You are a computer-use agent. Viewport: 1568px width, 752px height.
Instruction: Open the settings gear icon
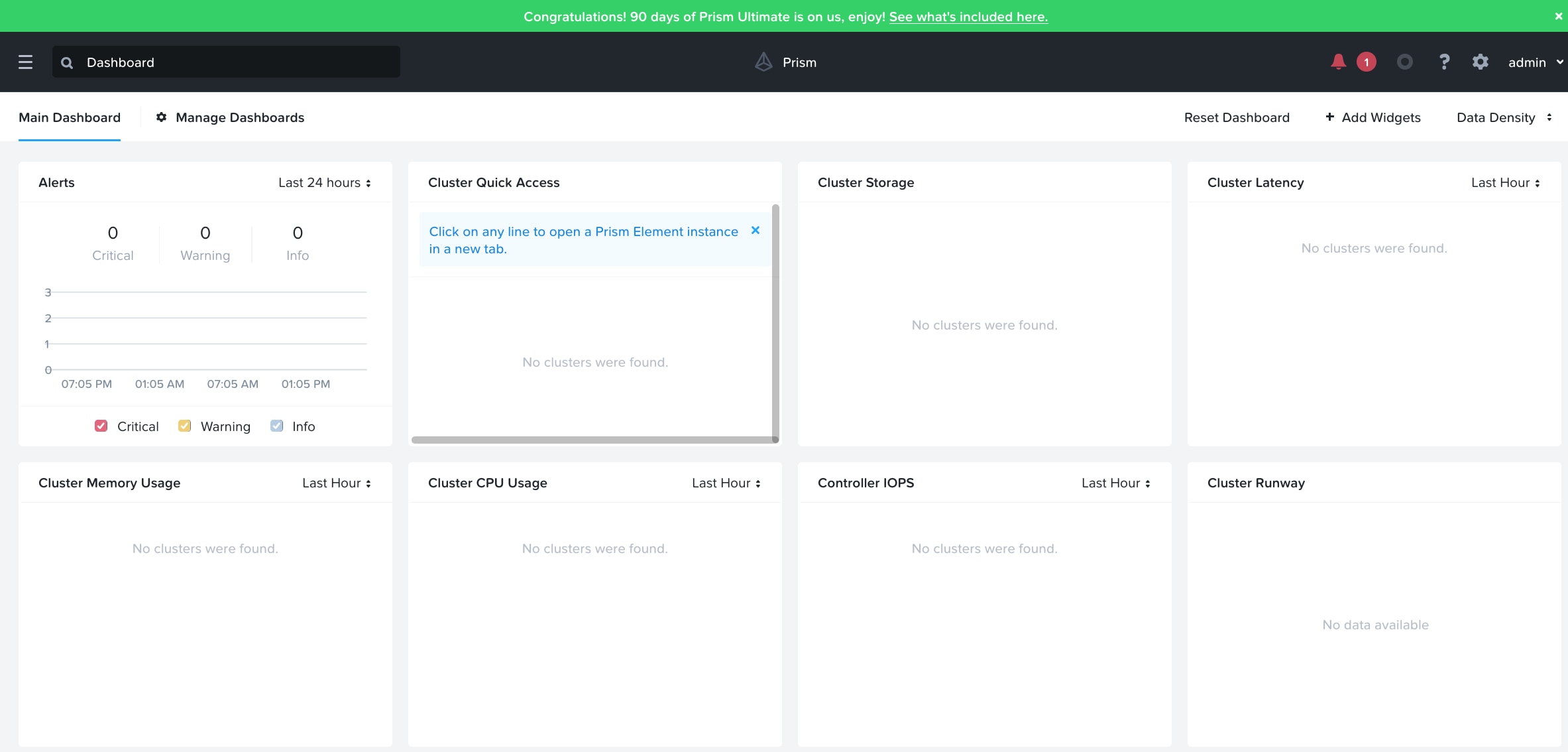pos(1480,62)
